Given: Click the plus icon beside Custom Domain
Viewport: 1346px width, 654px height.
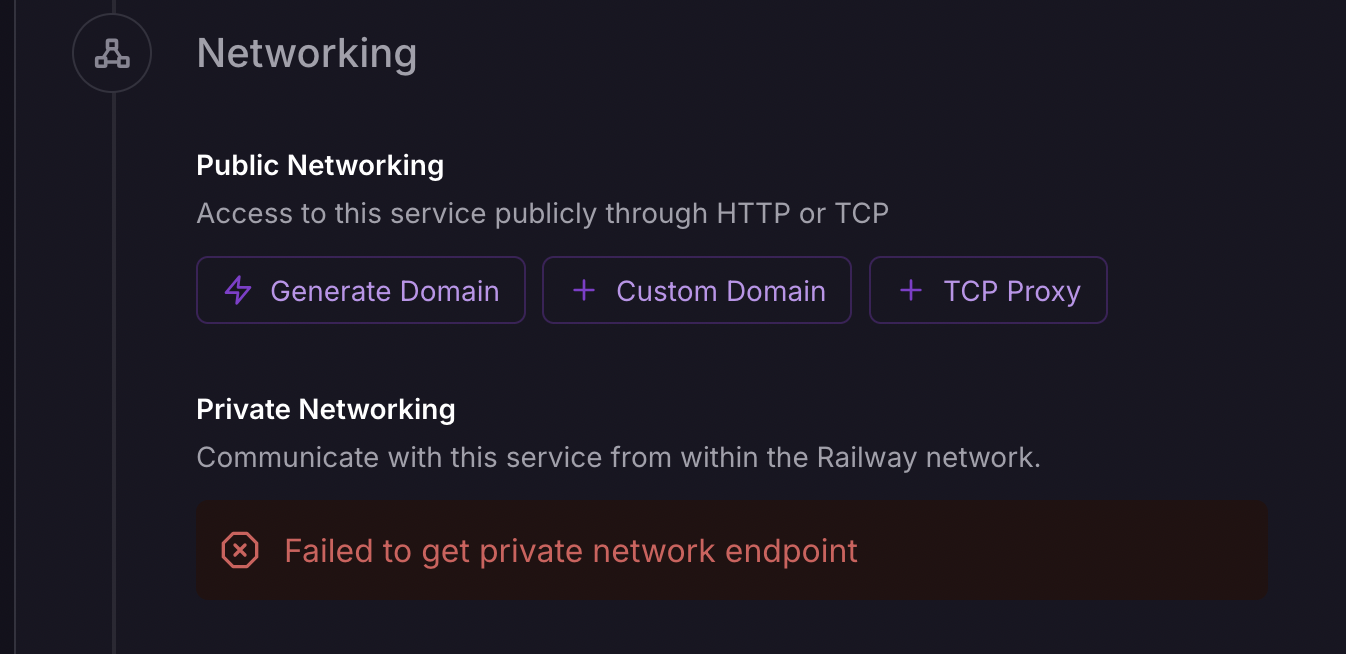Looking at the screenshot, I should pos(583,291).
